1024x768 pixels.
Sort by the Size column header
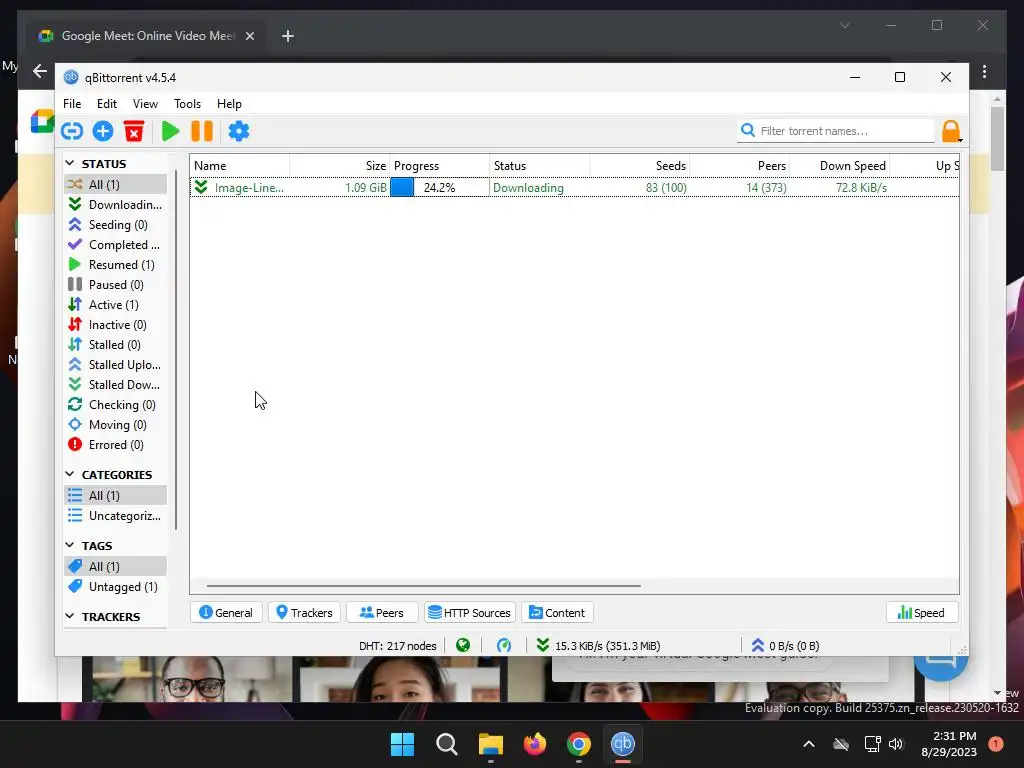point(340,166)
